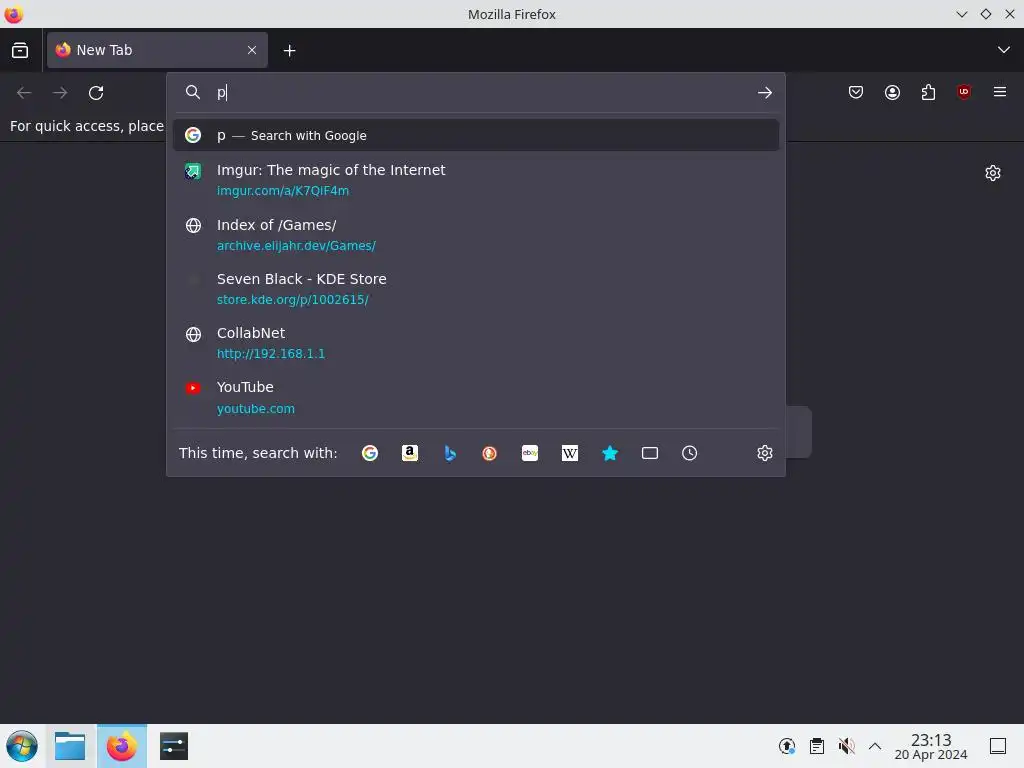The height and width of the screenshot is (768, 1024).
Task: Search this time with DuckDuckGo
Action: tap(489, 453)
